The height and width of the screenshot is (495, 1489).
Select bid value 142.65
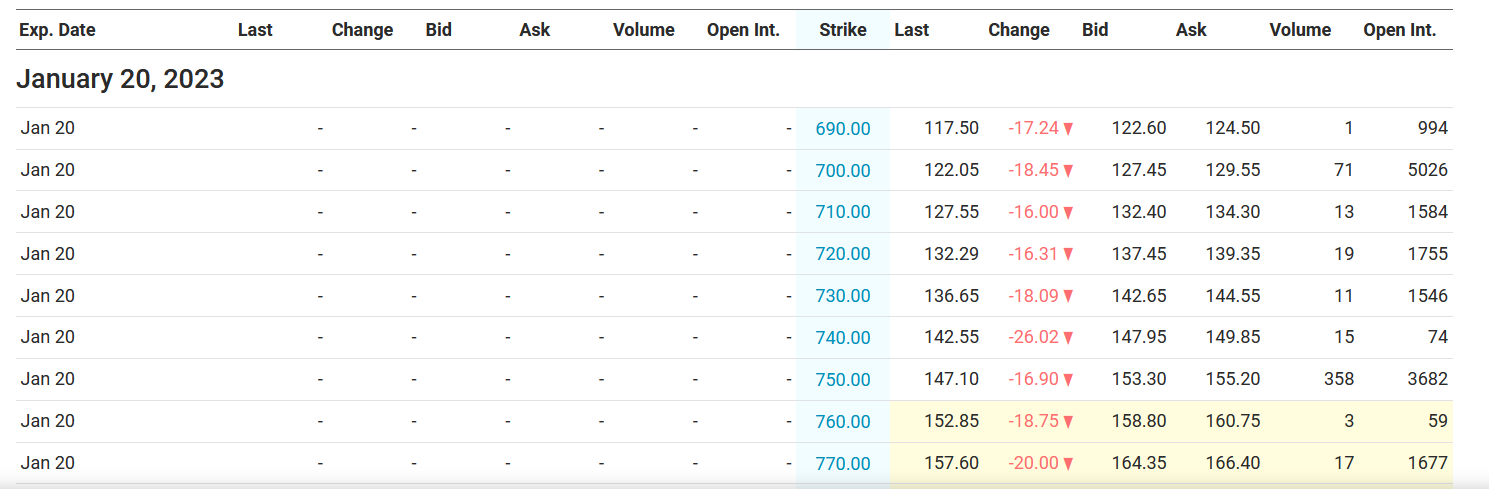point(1139,296)
